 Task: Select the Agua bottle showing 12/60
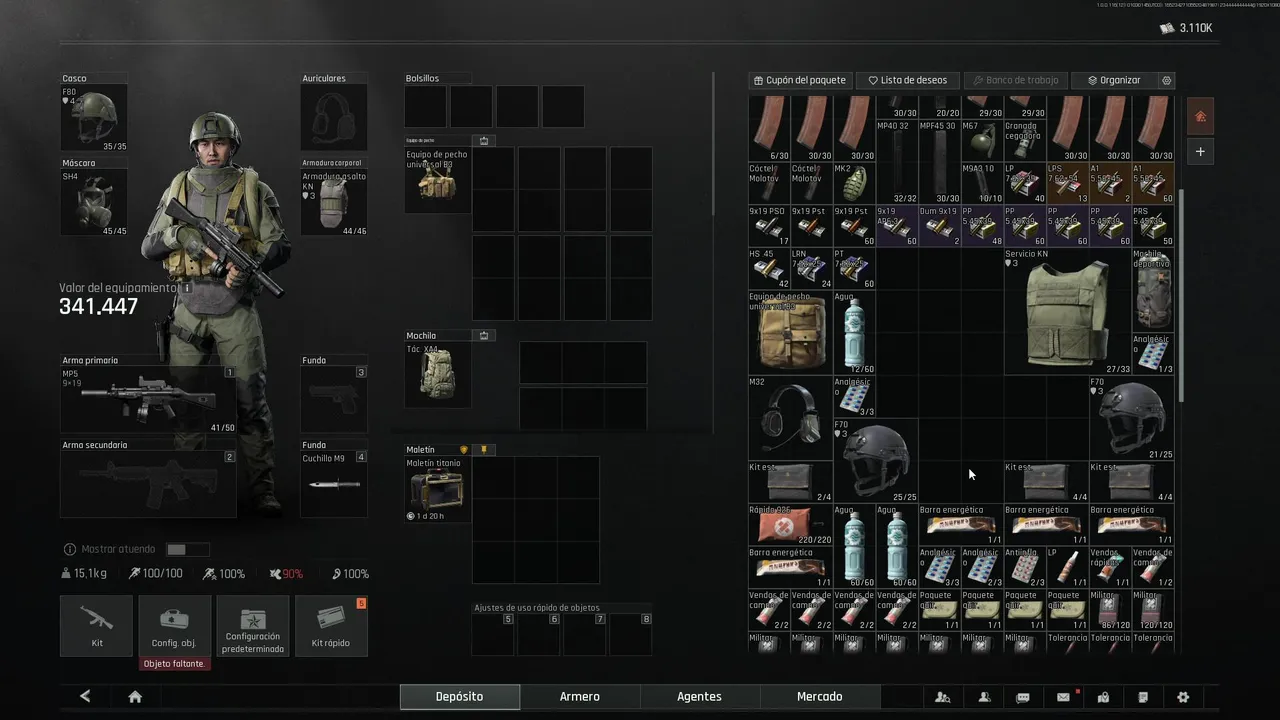pyautogui.click(x=854, y=332)
